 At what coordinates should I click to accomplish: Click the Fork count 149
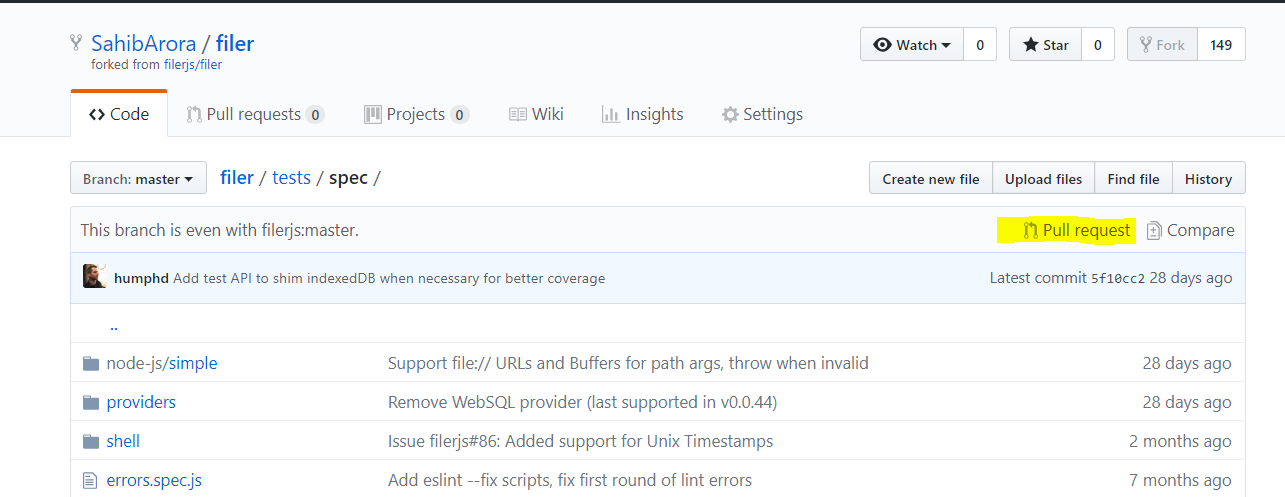click(1220, 45)
